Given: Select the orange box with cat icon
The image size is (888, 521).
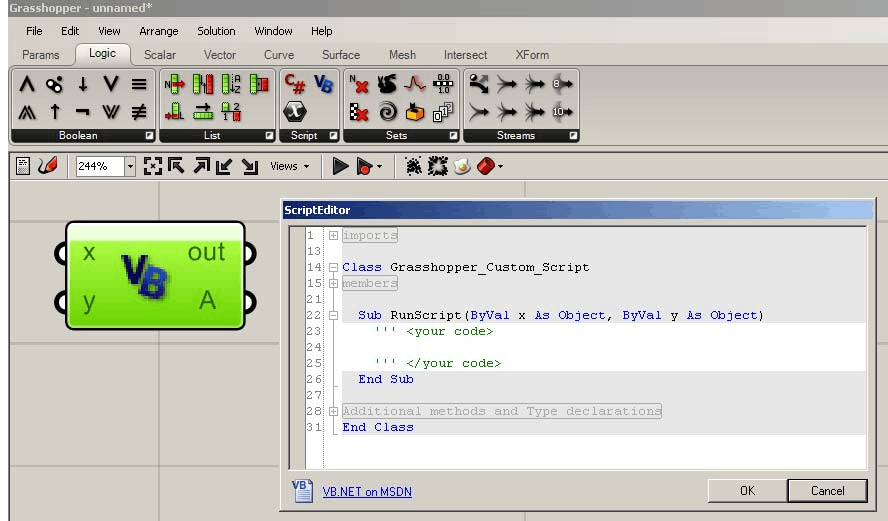Looking at the screenshot, I should click(415, 112).
